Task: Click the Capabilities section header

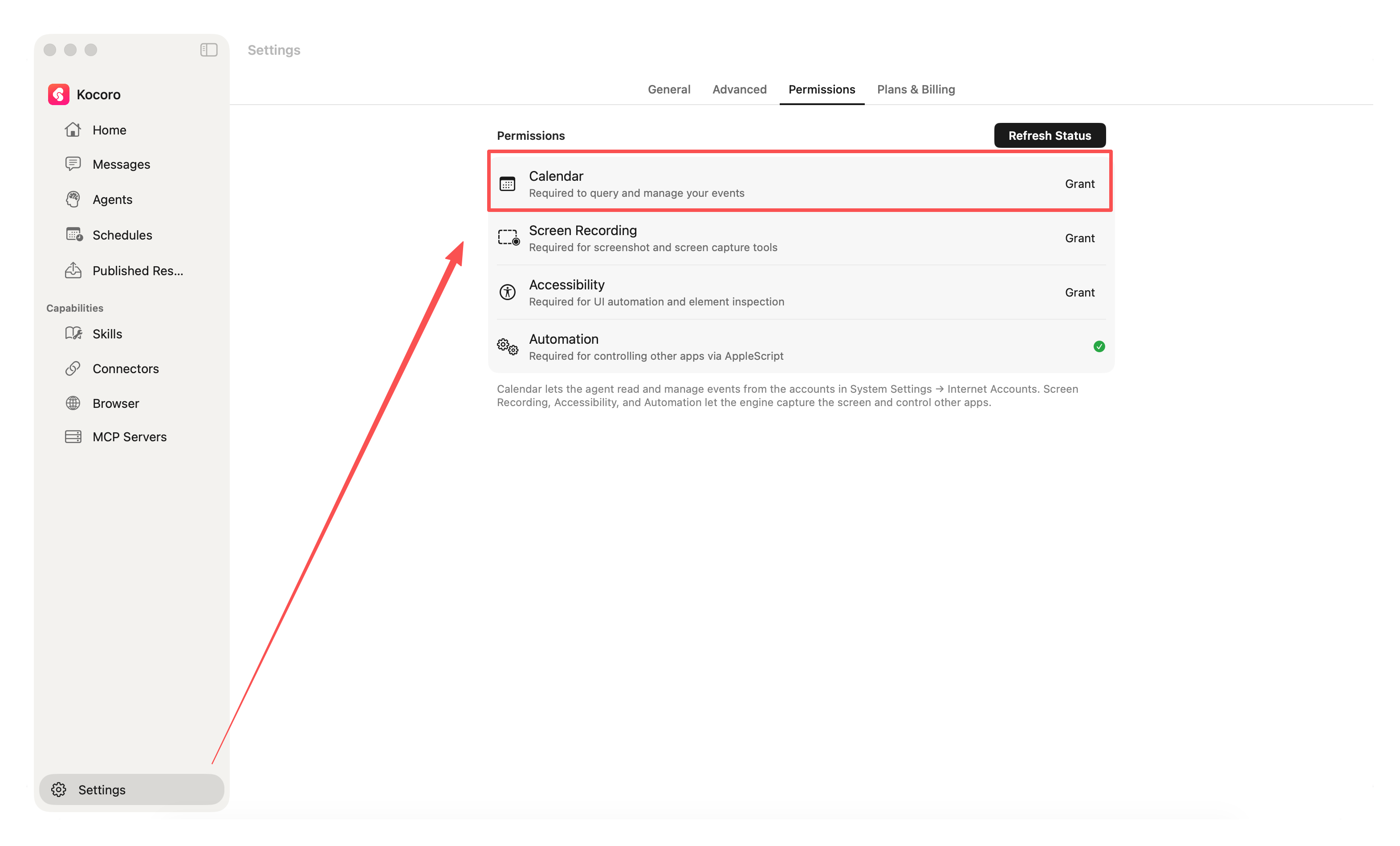Action: point(74,308)
